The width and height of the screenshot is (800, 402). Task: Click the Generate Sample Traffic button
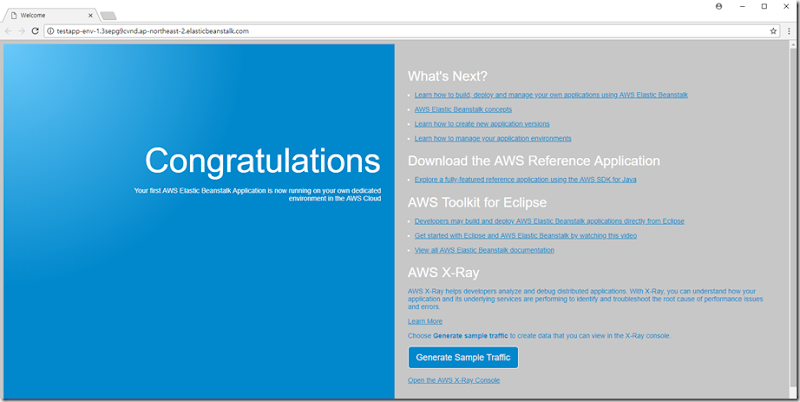pyautogui.click(x=463, y=358)
